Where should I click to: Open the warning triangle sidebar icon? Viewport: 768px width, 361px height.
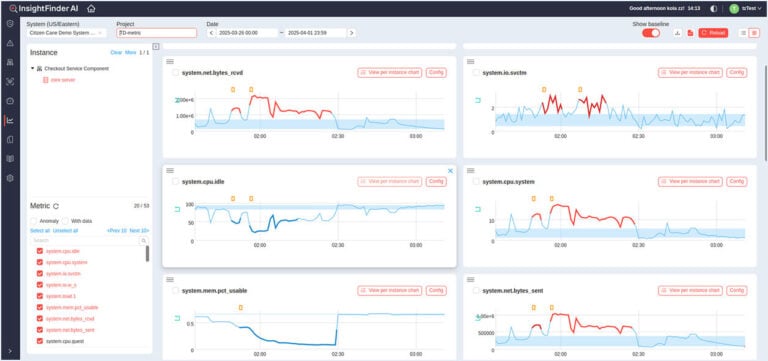pos(10,43)
